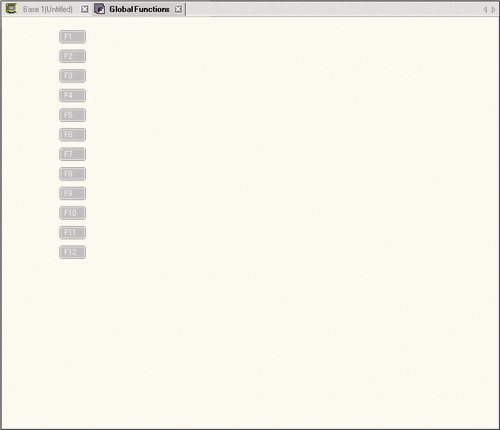Select the F3 function key icon

(x=72, y=76)
